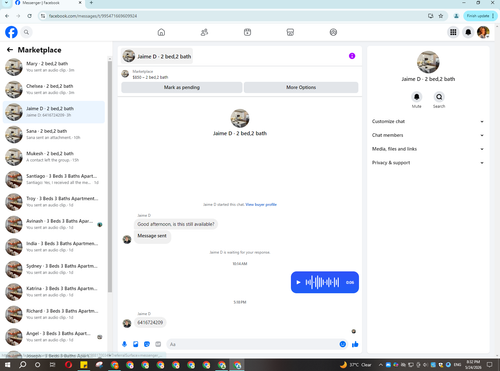The height and width of the screenshot is (371, 500).
Task: Open the Sydney 3 Beds 3 Baths chat
Action: pyautogui.click(x=54, y=269)
